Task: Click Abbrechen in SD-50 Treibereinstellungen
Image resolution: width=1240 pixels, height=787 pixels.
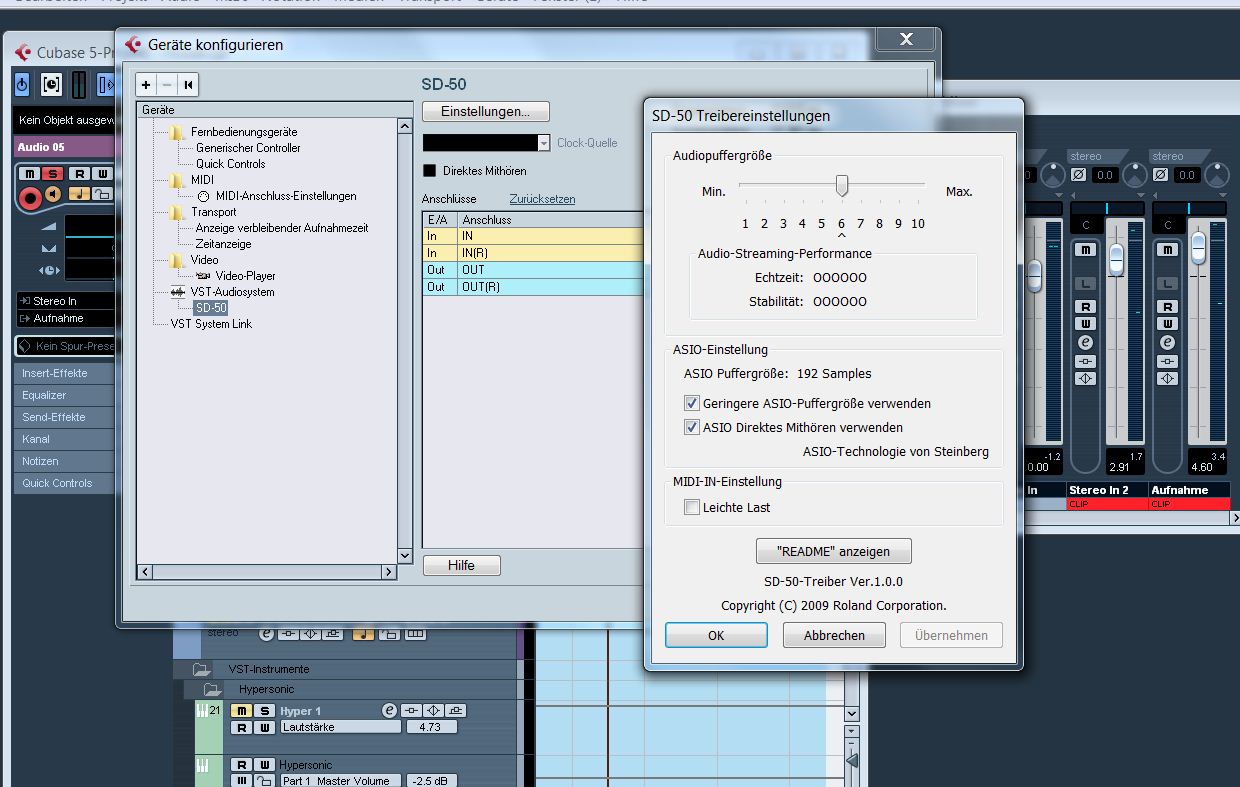Action: pyautogui.click(x=834, y=635)
